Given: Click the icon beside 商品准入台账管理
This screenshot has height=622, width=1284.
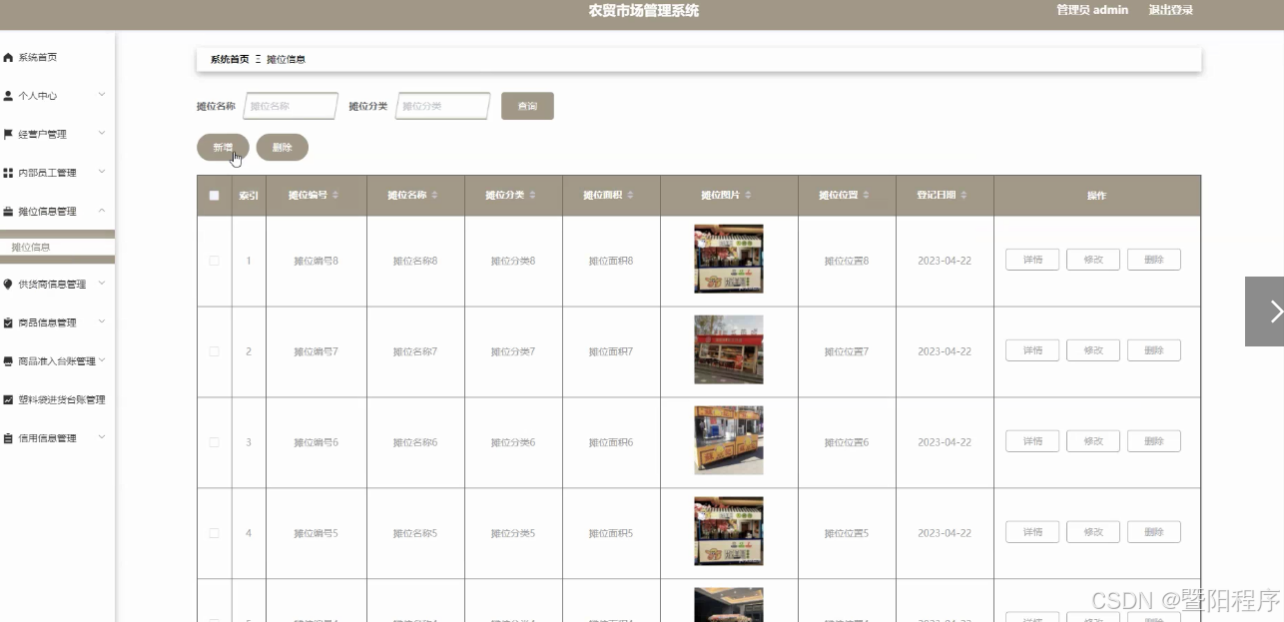Looking at the screenshot, I should pyautogui.click(x=8, y=361).
